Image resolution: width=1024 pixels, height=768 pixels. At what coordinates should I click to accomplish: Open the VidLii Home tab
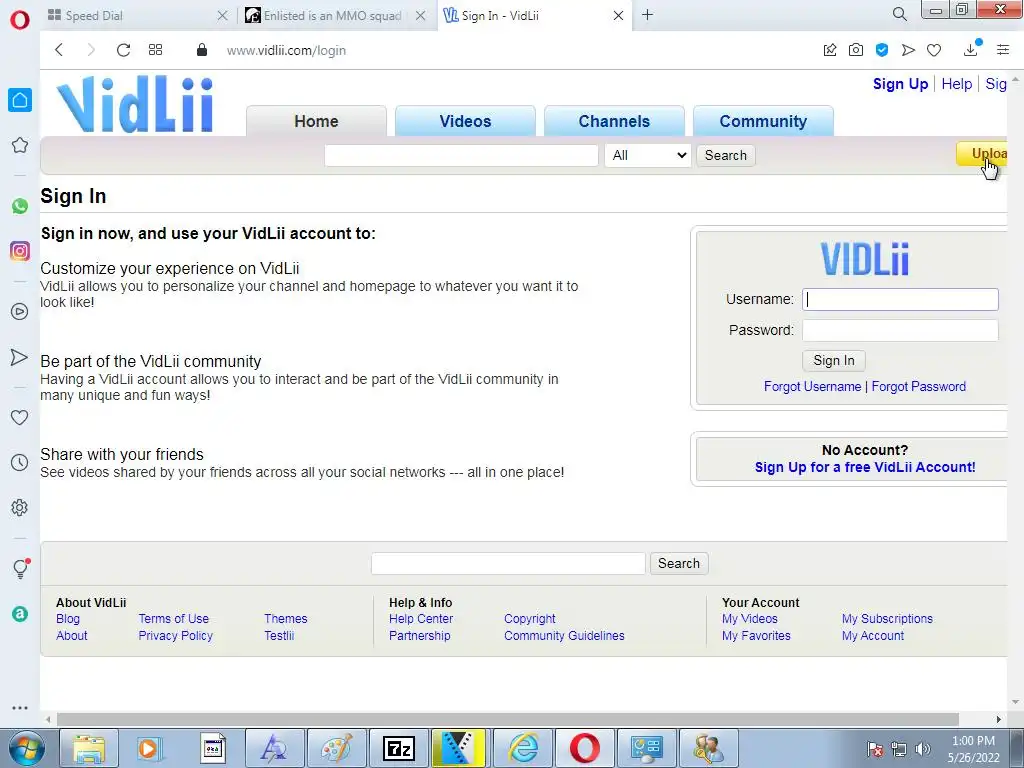(x=316, y=121)
